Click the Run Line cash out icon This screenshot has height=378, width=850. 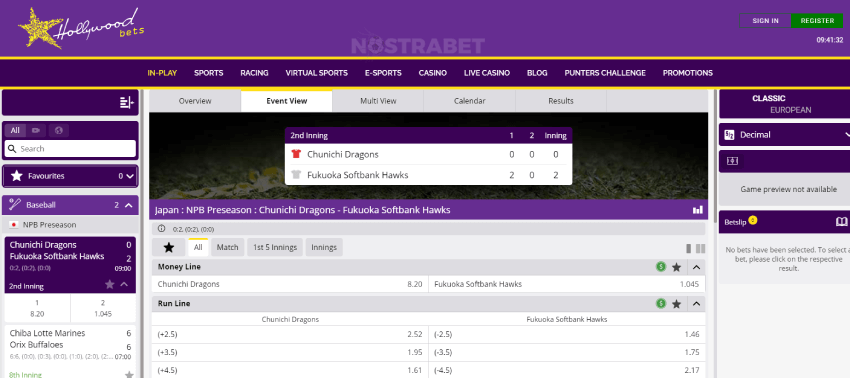tap(661, 304)
